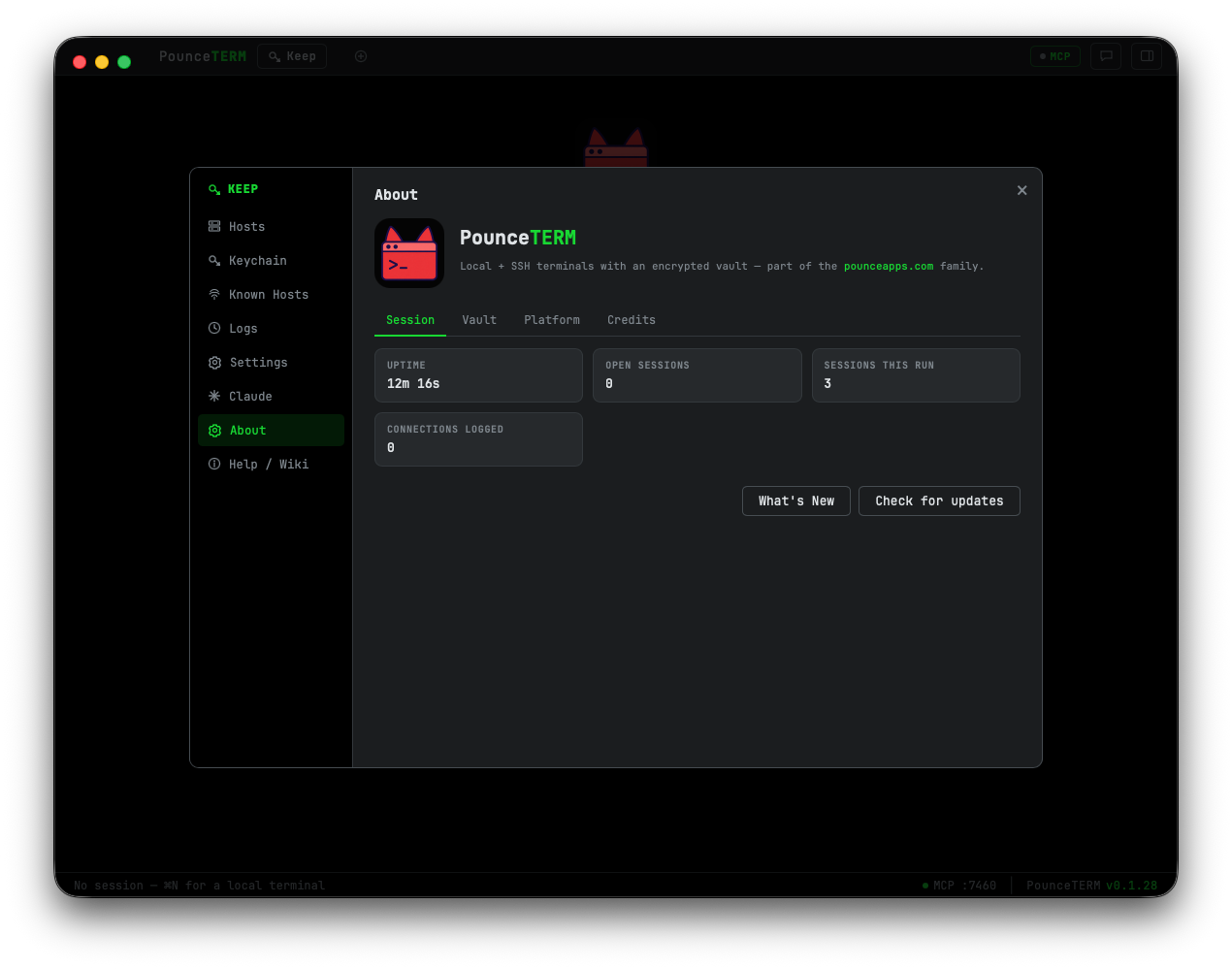Click the What's New button
The height and width of the screenshot is (969, 1232).
click(796, 501)
